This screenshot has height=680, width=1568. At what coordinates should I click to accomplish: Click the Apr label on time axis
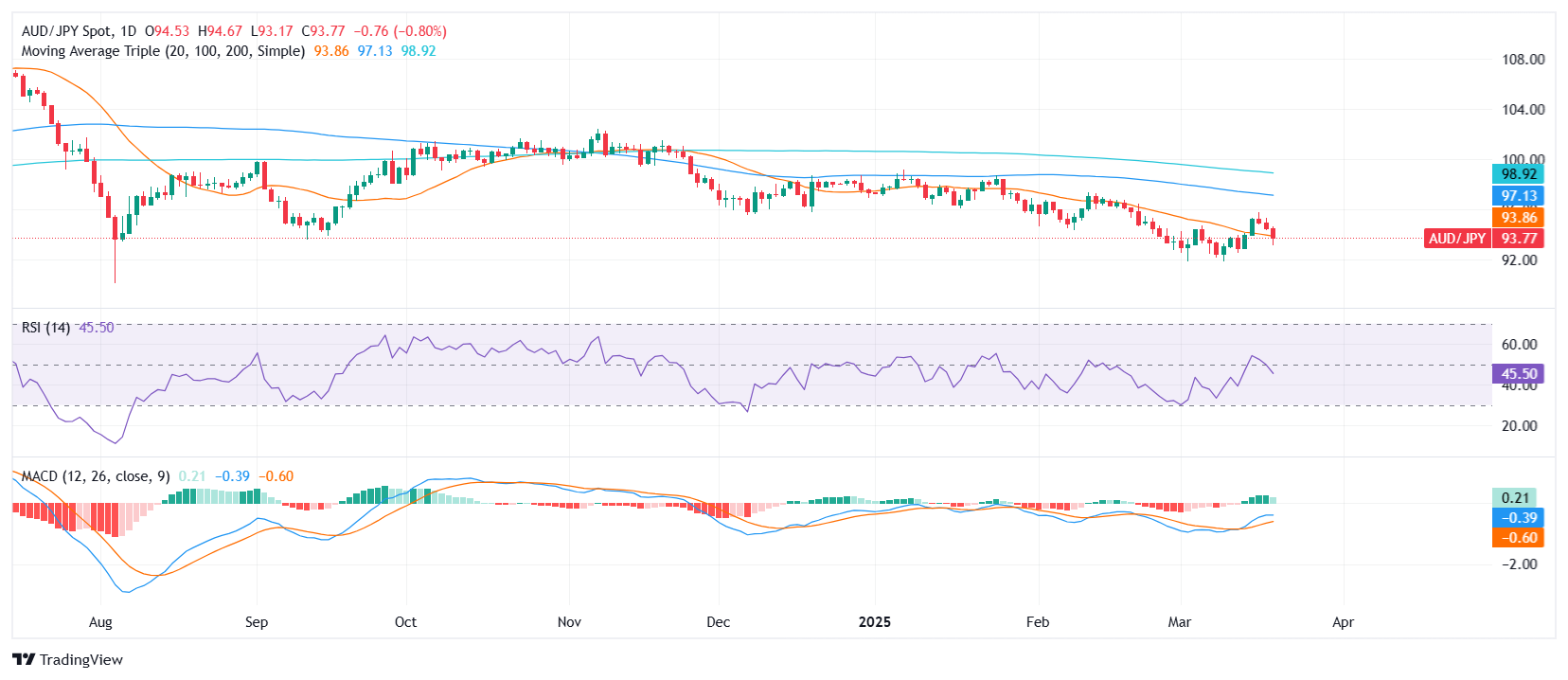1343,622
